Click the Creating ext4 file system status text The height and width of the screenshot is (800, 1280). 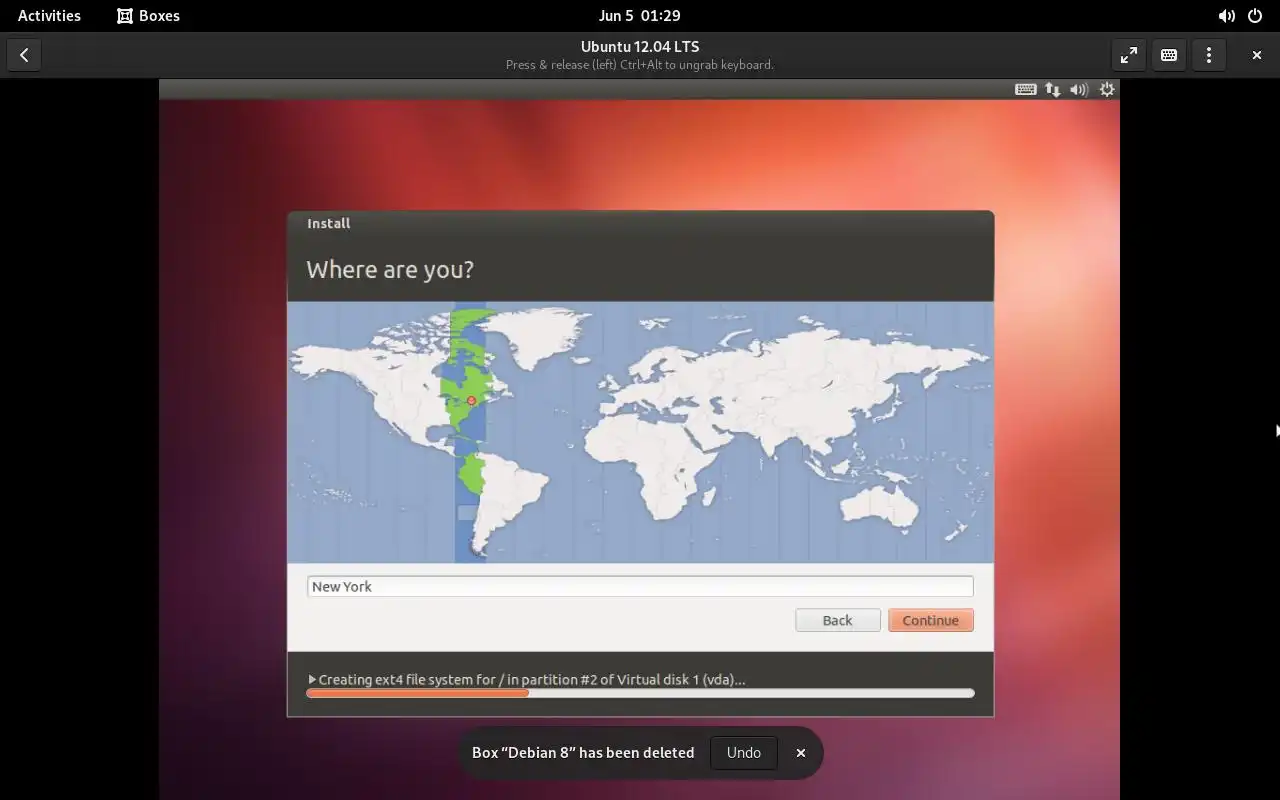[532, 679]
